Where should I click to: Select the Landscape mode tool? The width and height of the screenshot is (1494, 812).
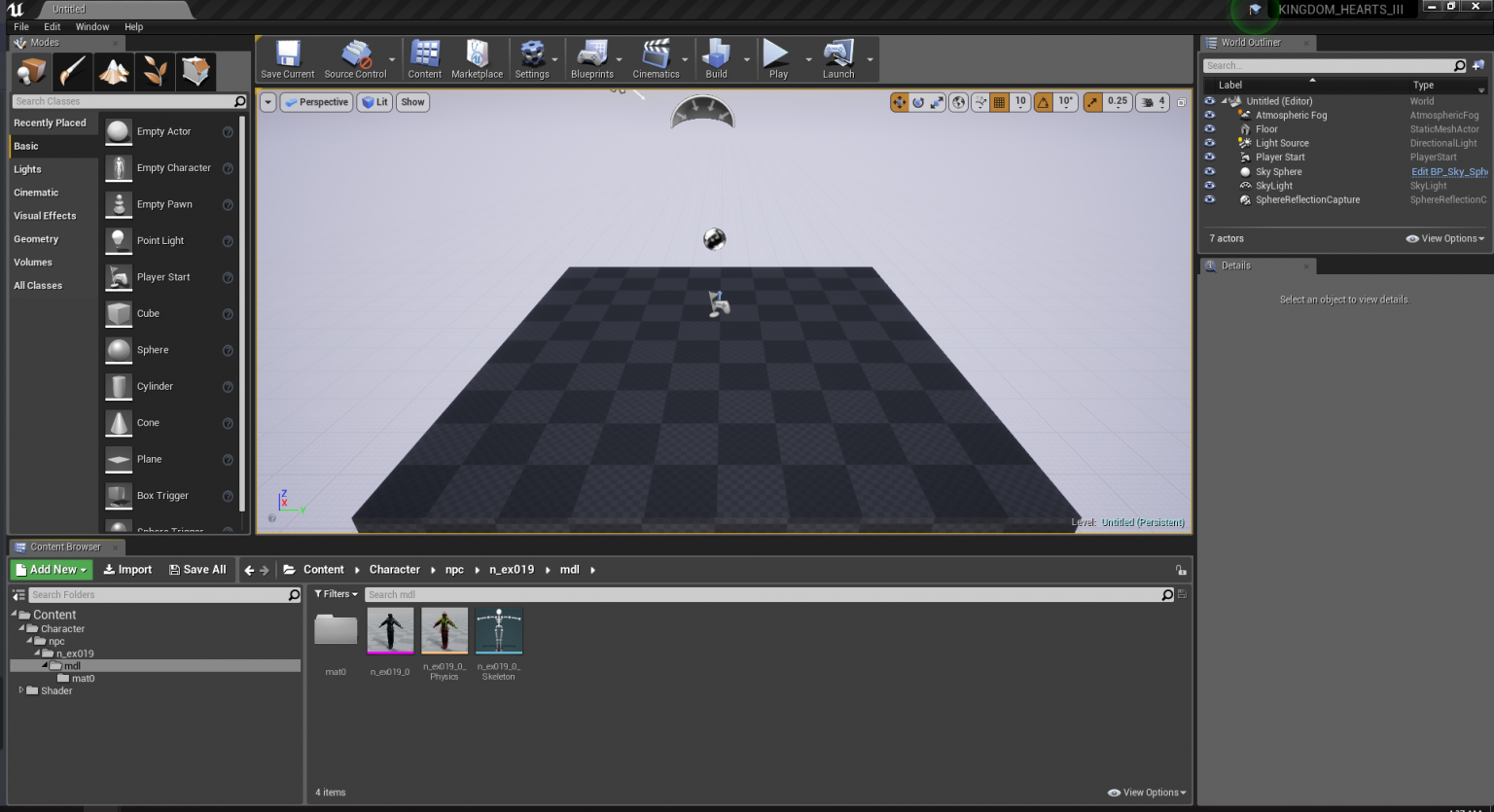tap(112, 71)
